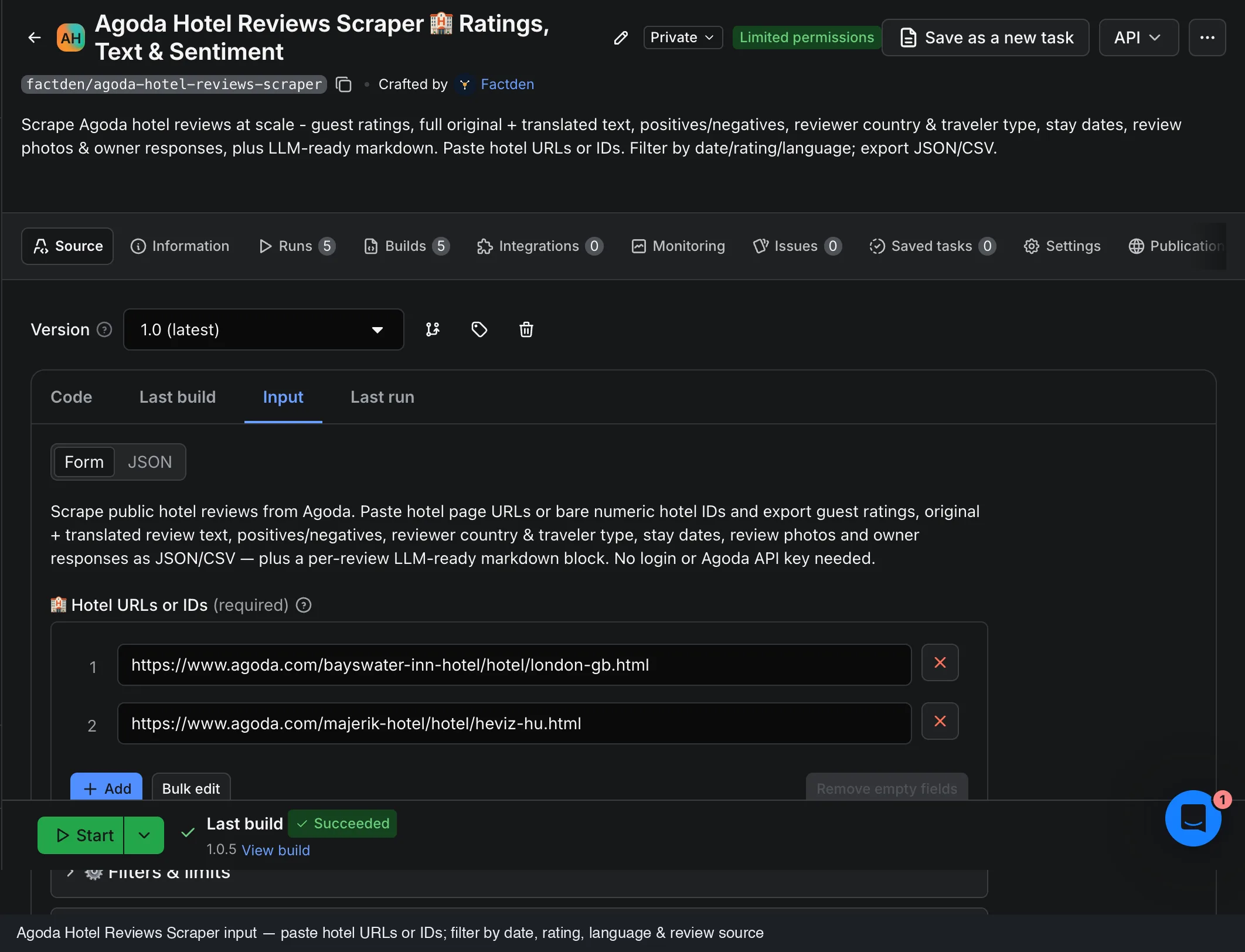Click the majerik-hotel URL input field
Screen dimensions: 1245x952
click(515, 723)
